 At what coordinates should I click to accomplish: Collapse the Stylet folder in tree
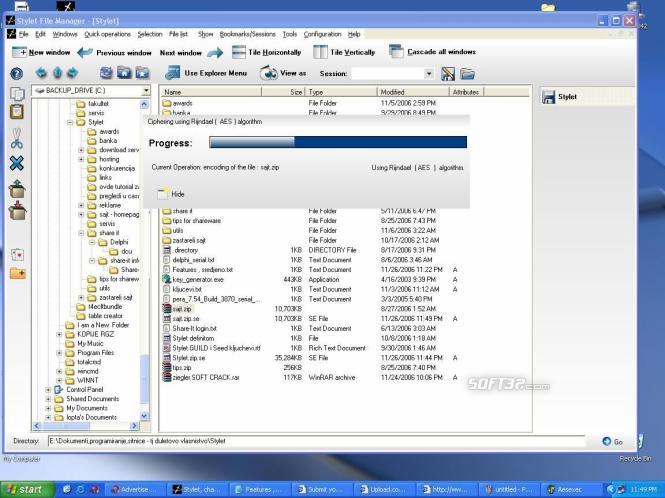point(70,123)
